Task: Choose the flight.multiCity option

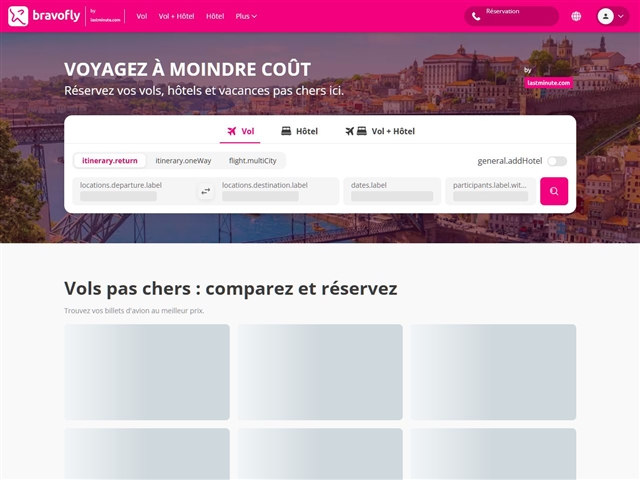Action: [x=252, y=160]
